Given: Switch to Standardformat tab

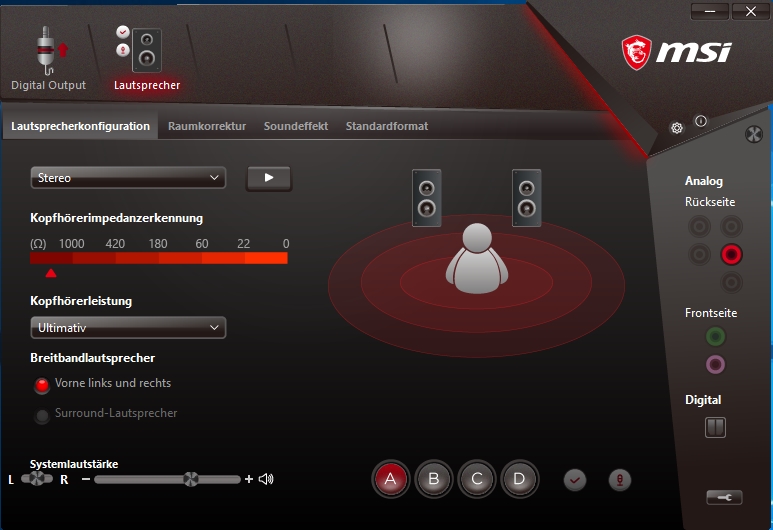Looking at the screenshot, I should pos(387,126).
